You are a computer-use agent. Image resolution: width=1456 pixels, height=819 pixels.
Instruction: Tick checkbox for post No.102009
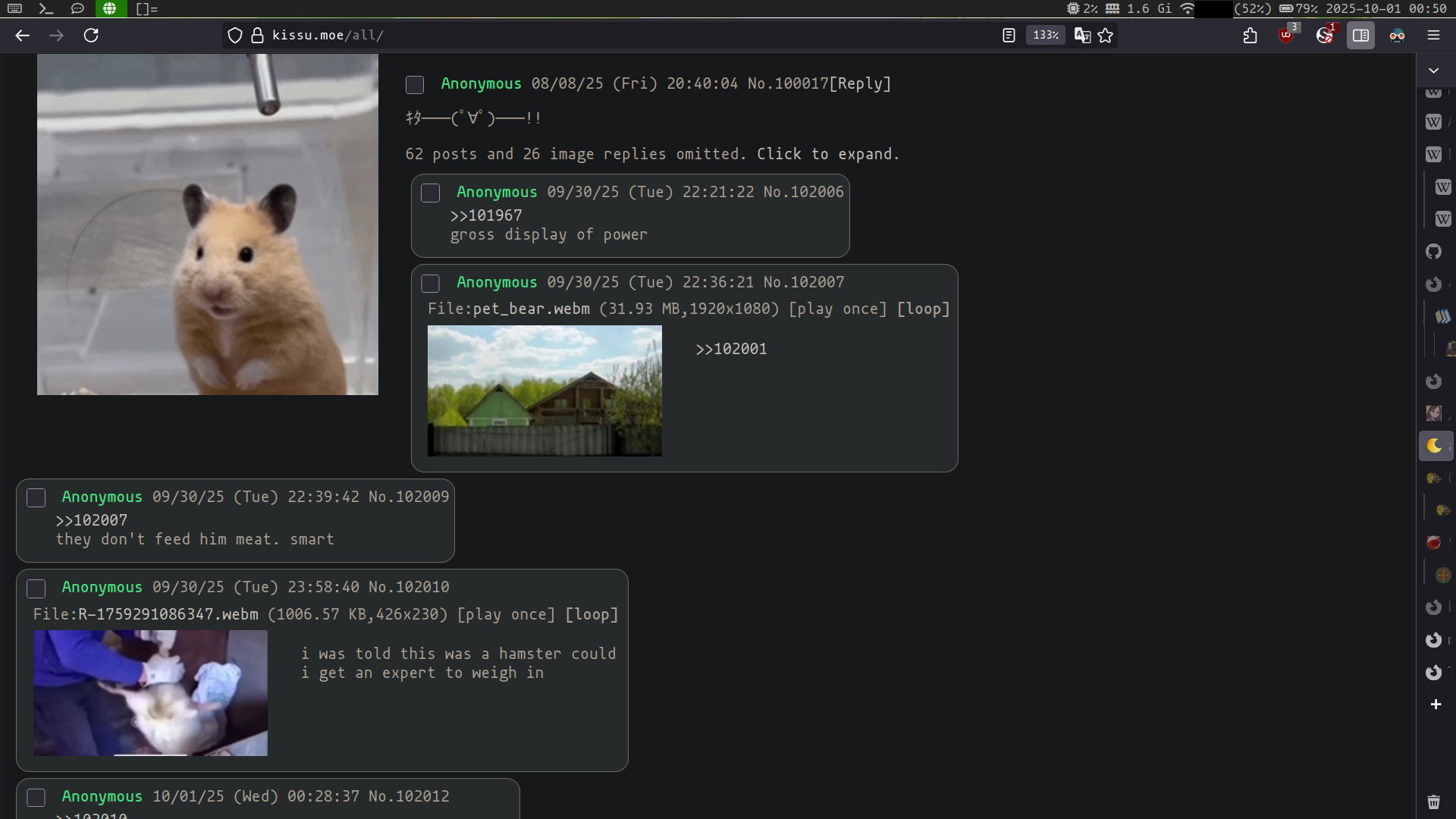pyautogui.click(x=36, y=498)
